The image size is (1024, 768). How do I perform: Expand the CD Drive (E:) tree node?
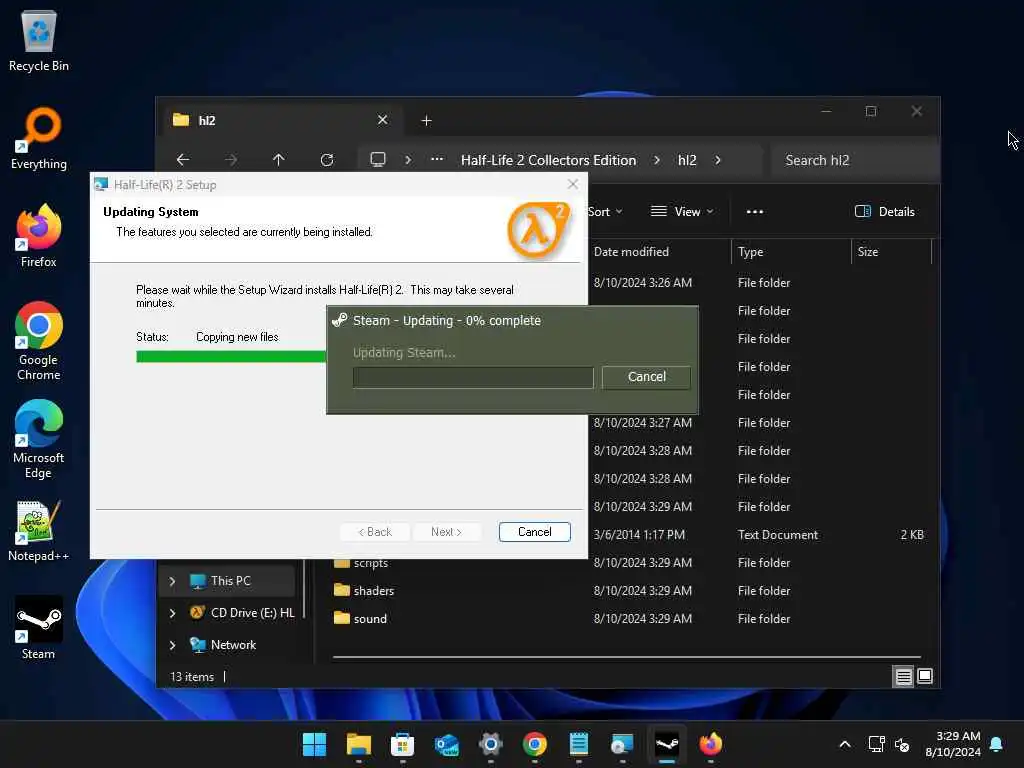[x=172, y=613]
